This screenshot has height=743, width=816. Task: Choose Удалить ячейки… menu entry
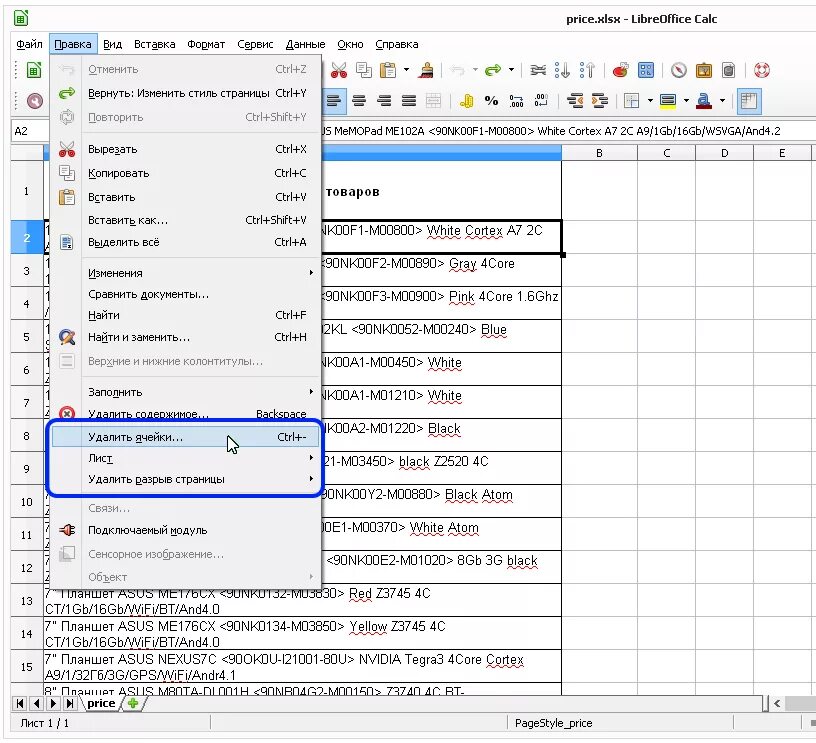click(x=185, y=437)
